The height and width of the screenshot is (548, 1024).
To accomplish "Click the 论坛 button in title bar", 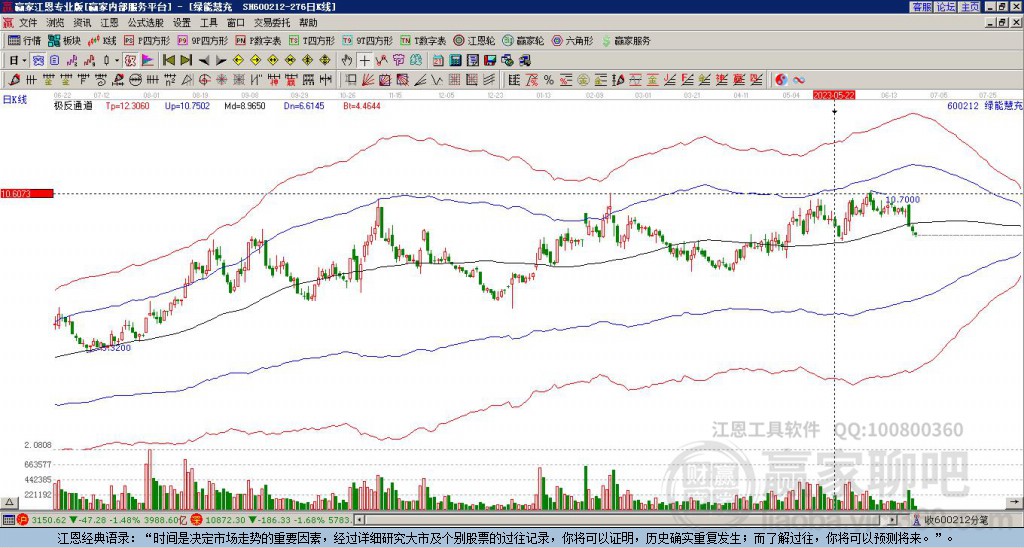I will [x=946, y=7].
